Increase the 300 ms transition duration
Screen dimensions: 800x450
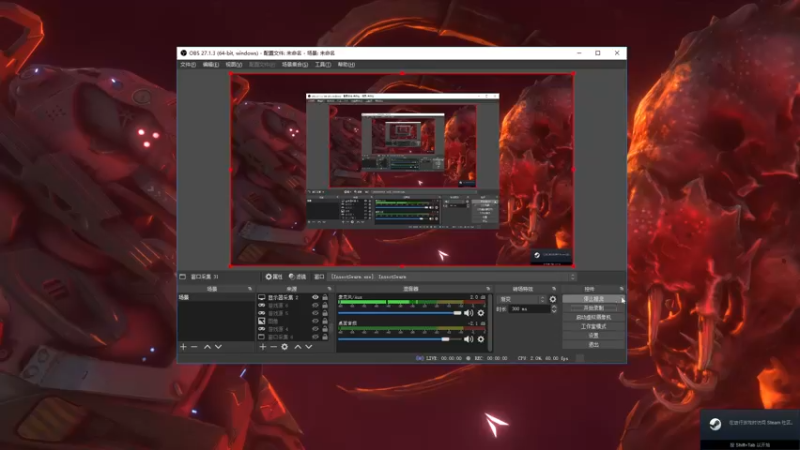554,307
